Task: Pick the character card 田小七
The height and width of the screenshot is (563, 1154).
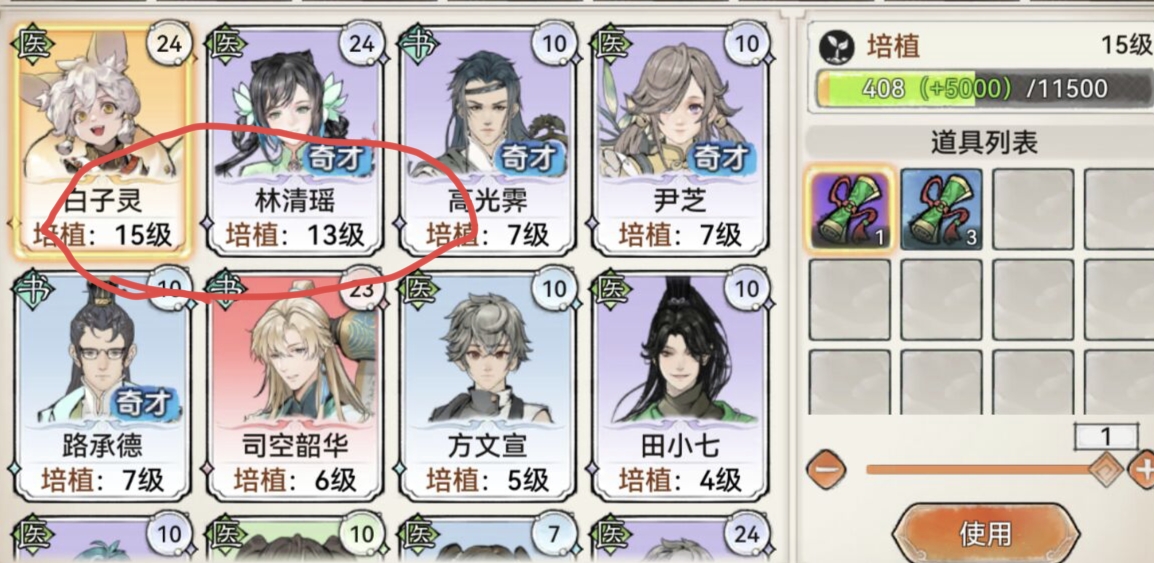Action: coord(681,386)
